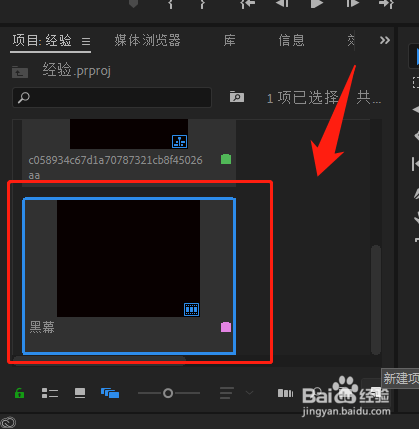Select the 黑幕 clip thumbnail

(128, 258)
